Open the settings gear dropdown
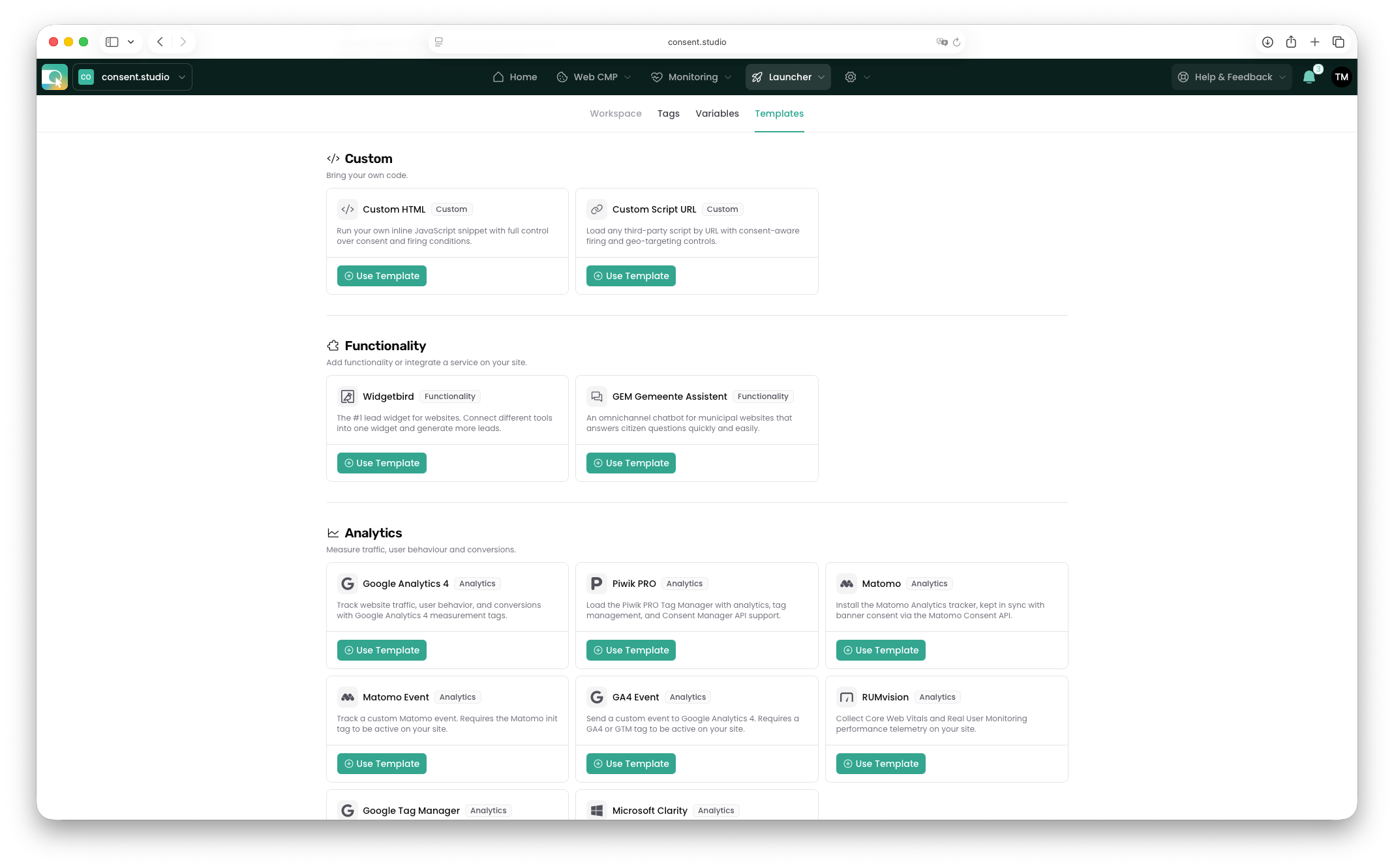 pos(857,77)
